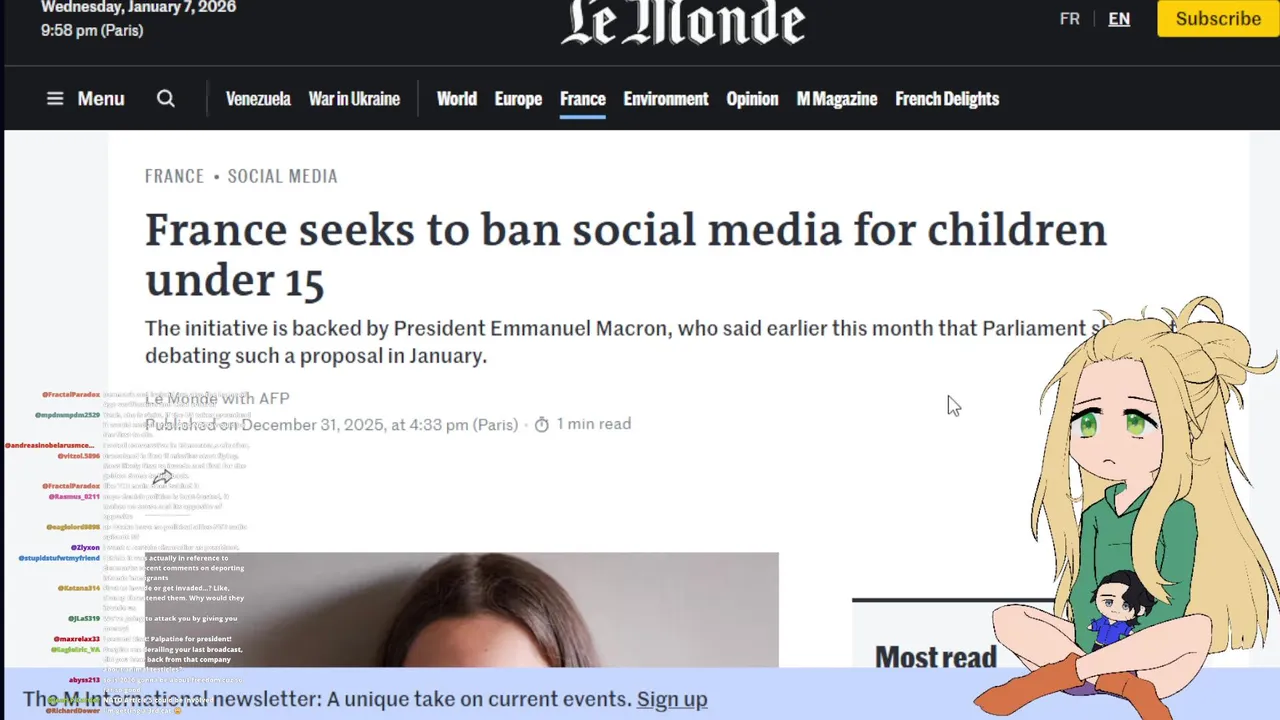The image size is (1280, 720).
Task: Open the Venezuela section
Action: click(x=258, y=99)
